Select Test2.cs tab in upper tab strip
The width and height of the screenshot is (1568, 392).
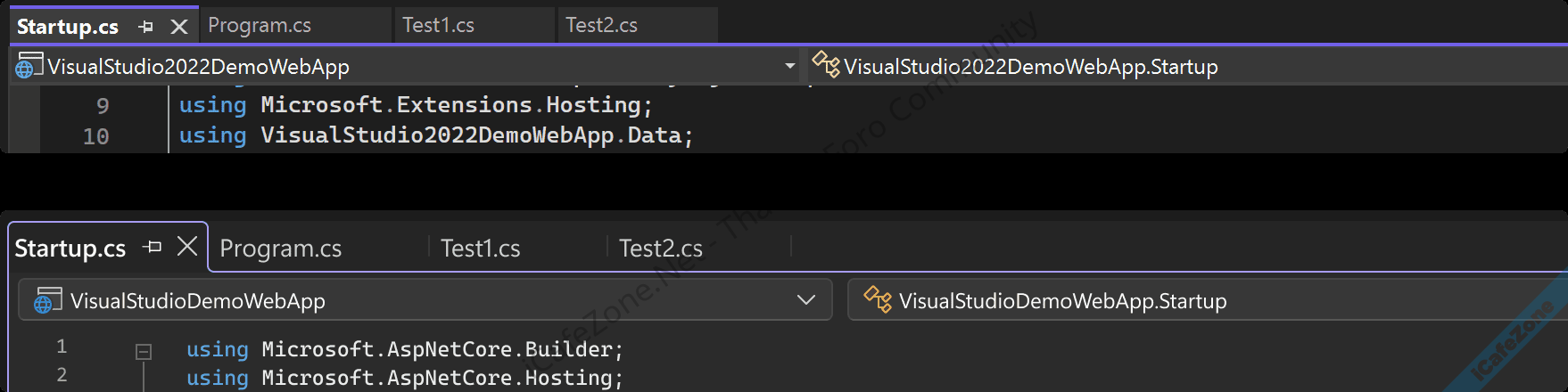click(601, 26)
